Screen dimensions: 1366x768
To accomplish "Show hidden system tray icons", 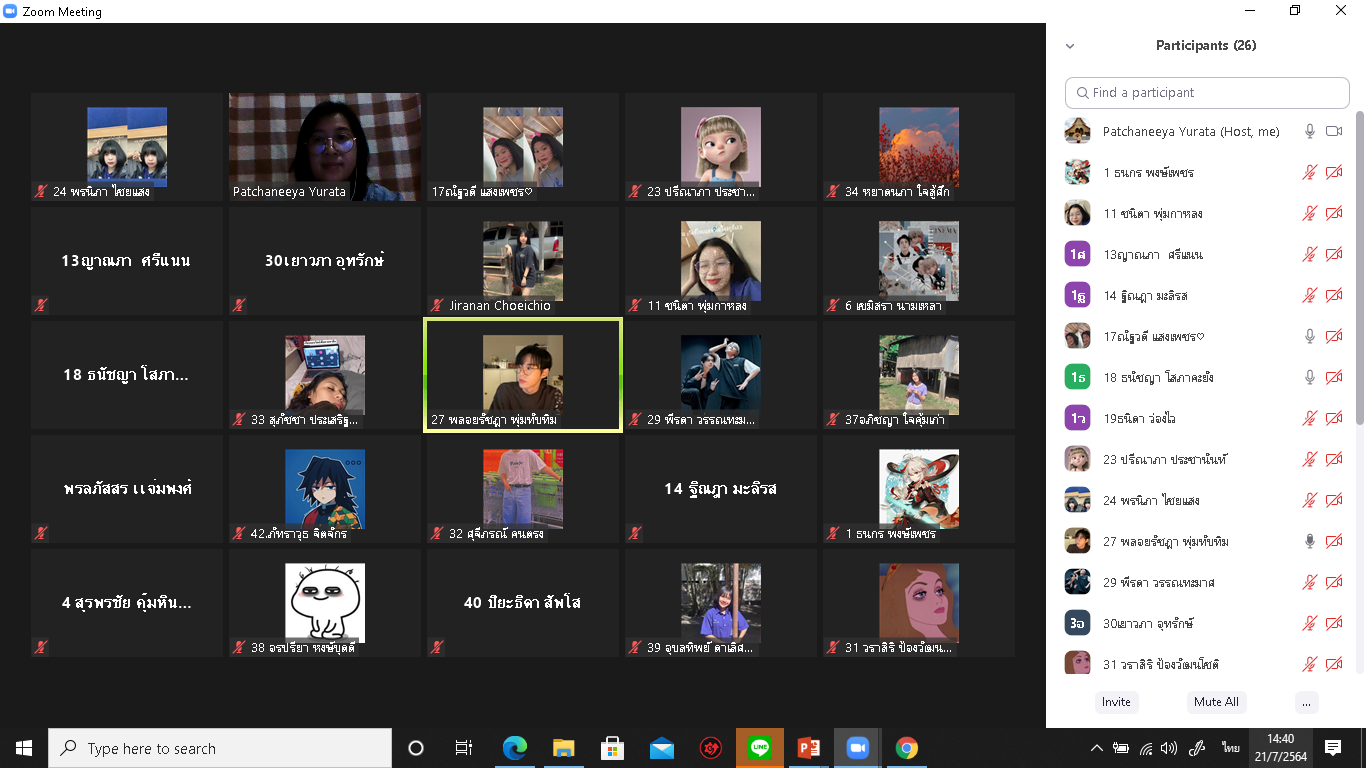I will 1096,748.
